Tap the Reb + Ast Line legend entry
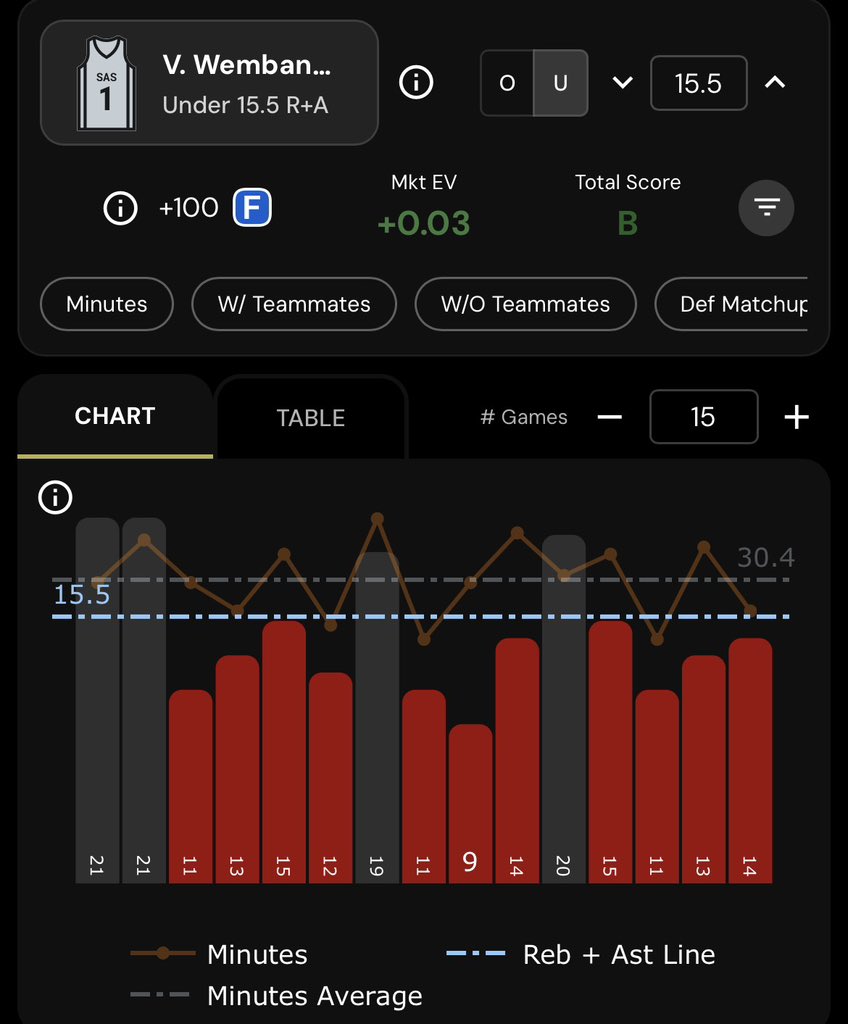The width and height of the screenshot is (848, 1024). tap(580, 954)
